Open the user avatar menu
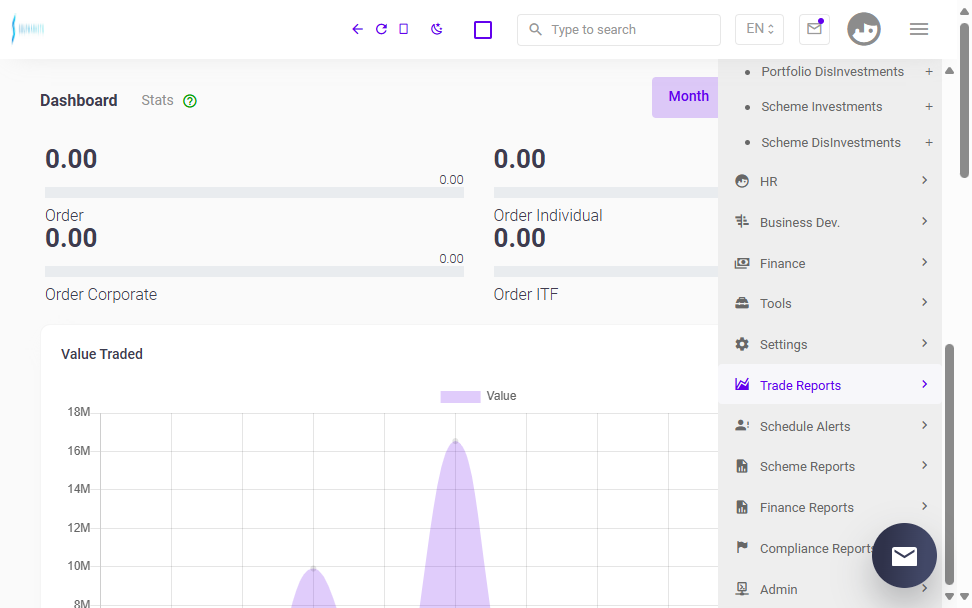Viewport: 972px width, 608px height. [864, 29]
